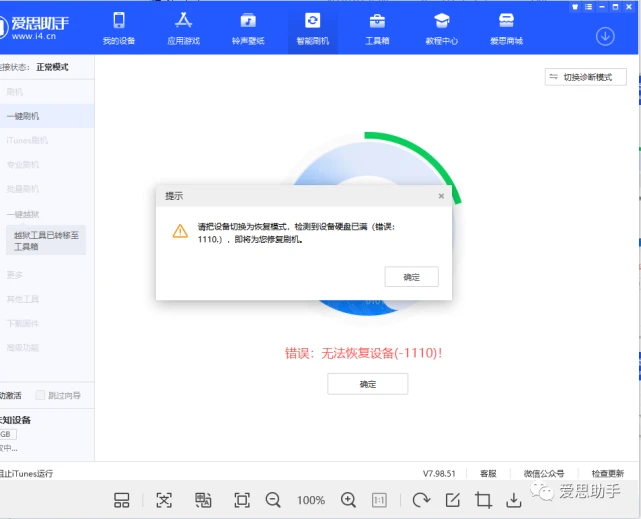Viewport: 641px width, 519px height.
Task: Click the download manager circle icon
Action: [605, 36]
